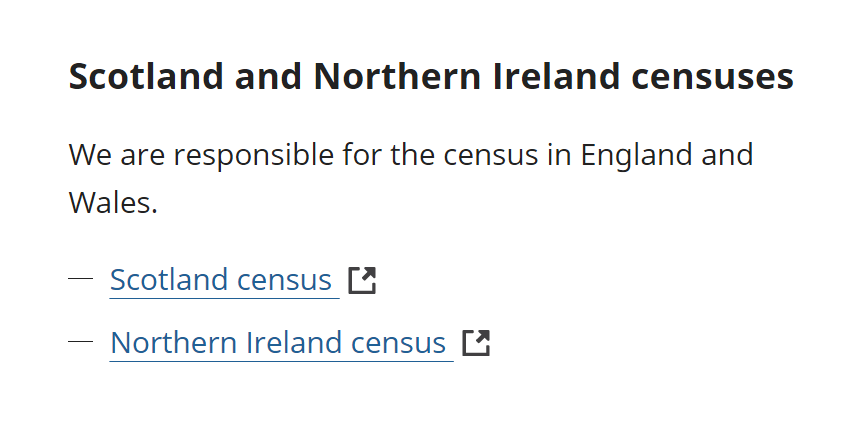Click the word 'Scotland' in the heading
The width and height of the screenshot is (846, 448).
[x=146, y=76]
